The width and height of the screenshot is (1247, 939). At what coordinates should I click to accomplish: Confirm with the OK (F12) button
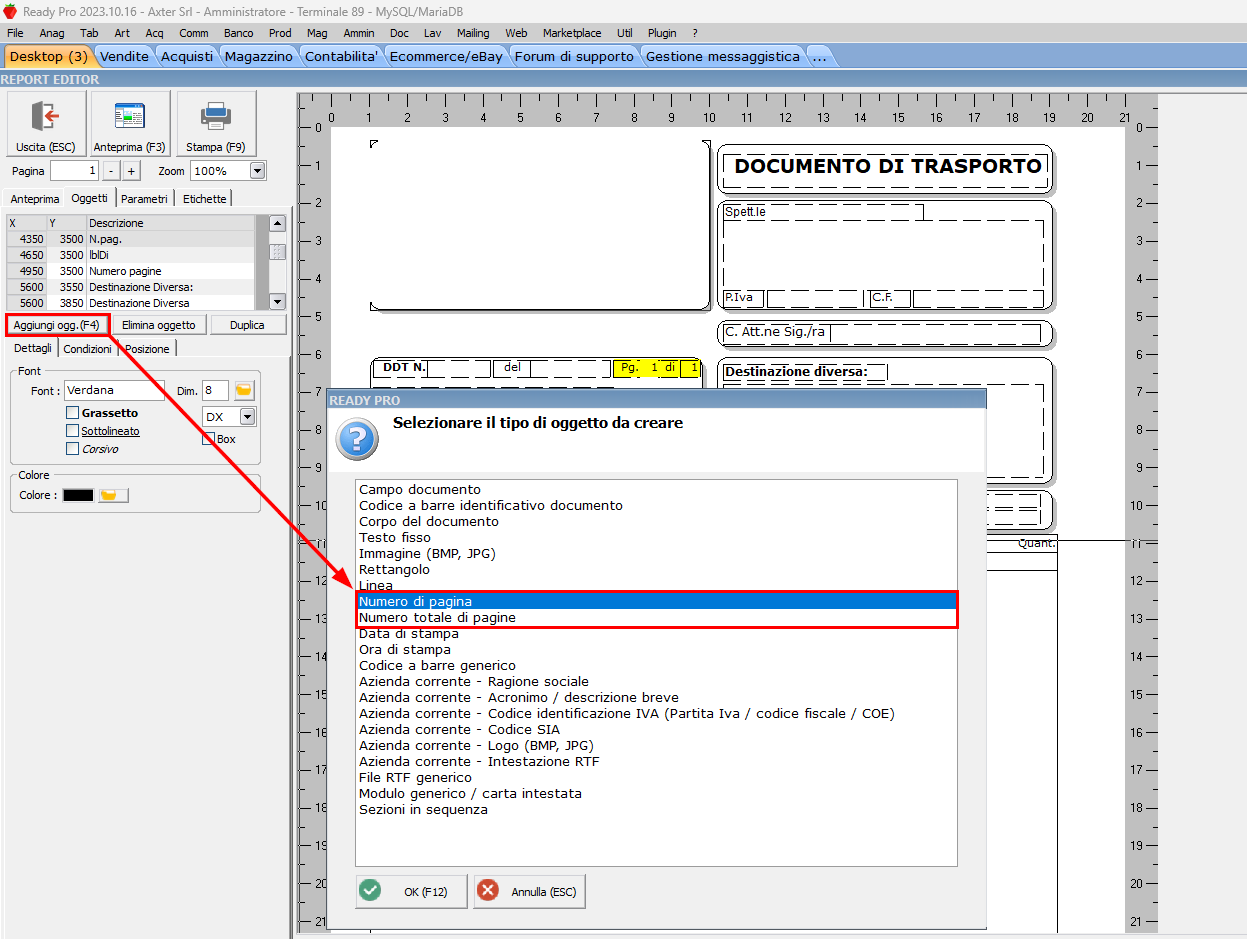point(411,891)
